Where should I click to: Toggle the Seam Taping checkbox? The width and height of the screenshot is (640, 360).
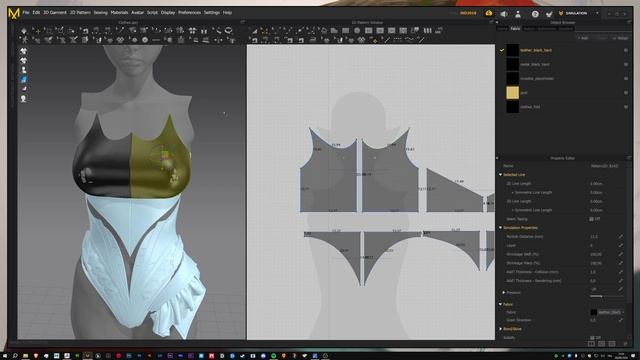(591, 219)
